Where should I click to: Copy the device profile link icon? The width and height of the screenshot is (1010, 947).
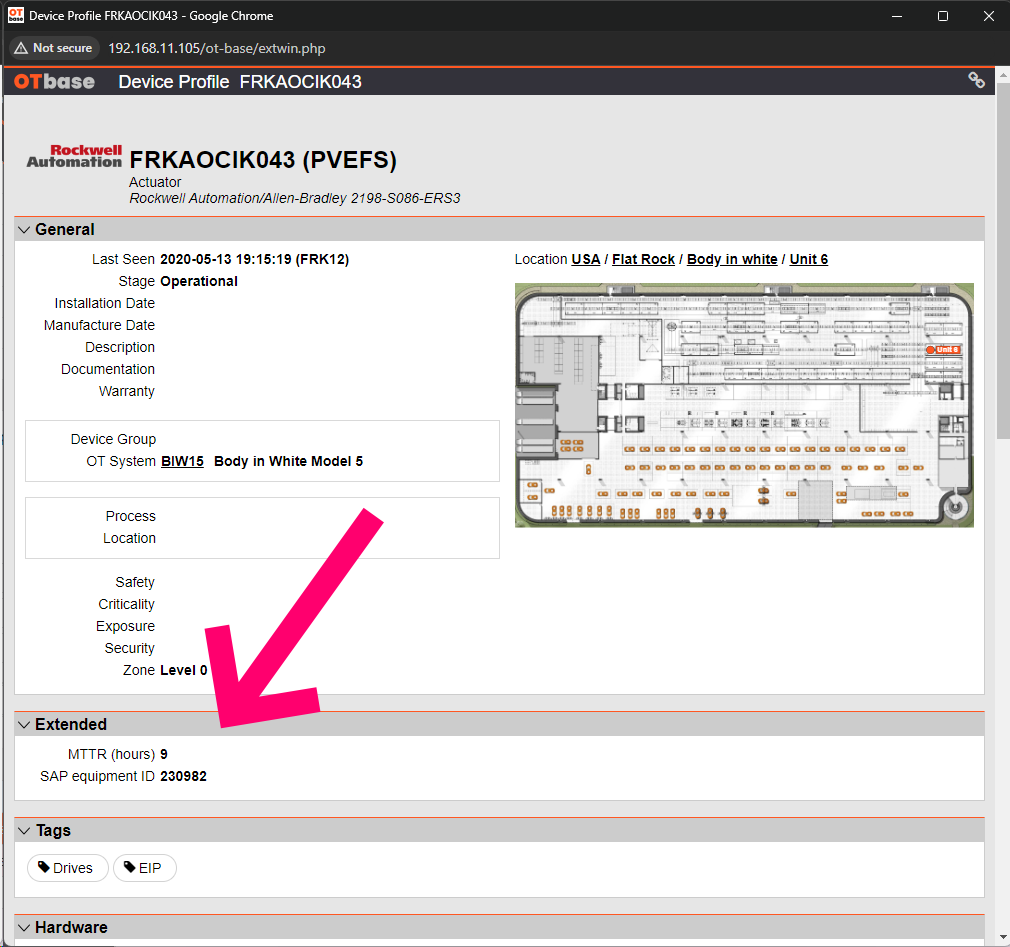tap(976, 80)
